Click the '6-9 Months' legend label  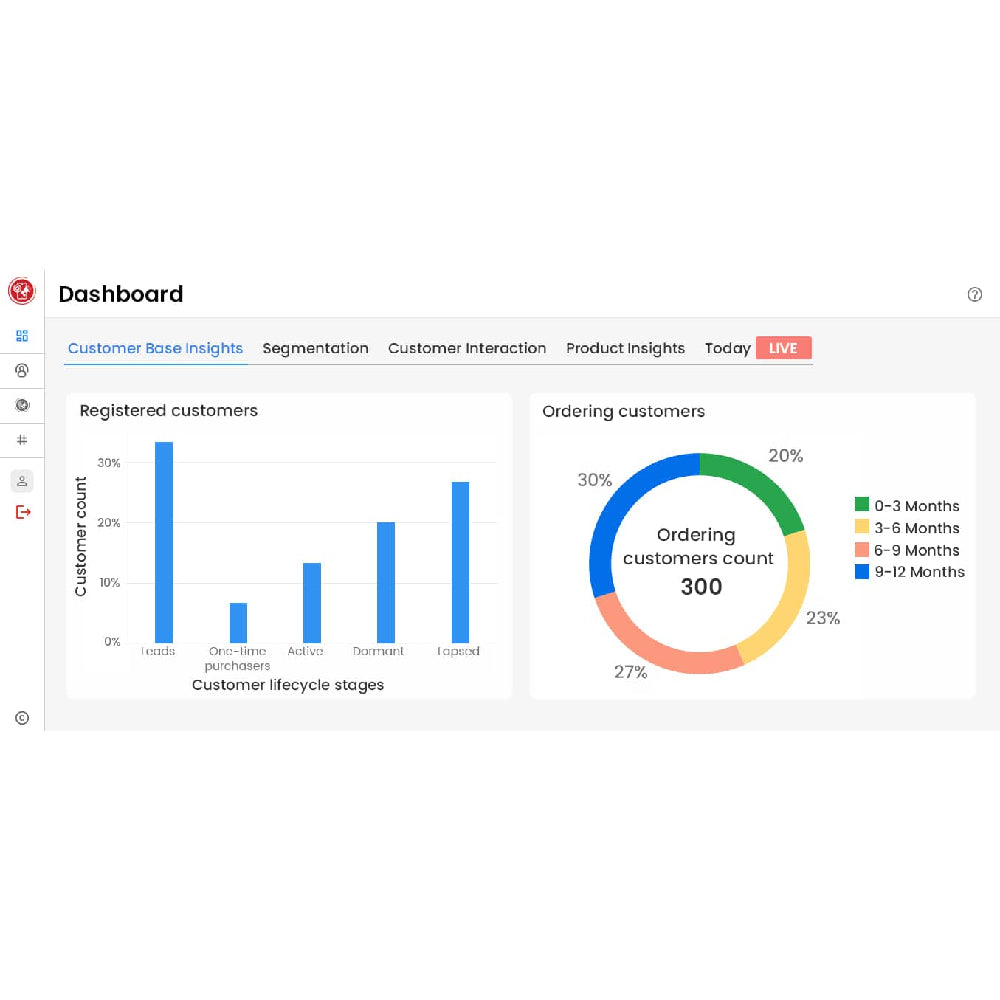click(x=916, y=550)
